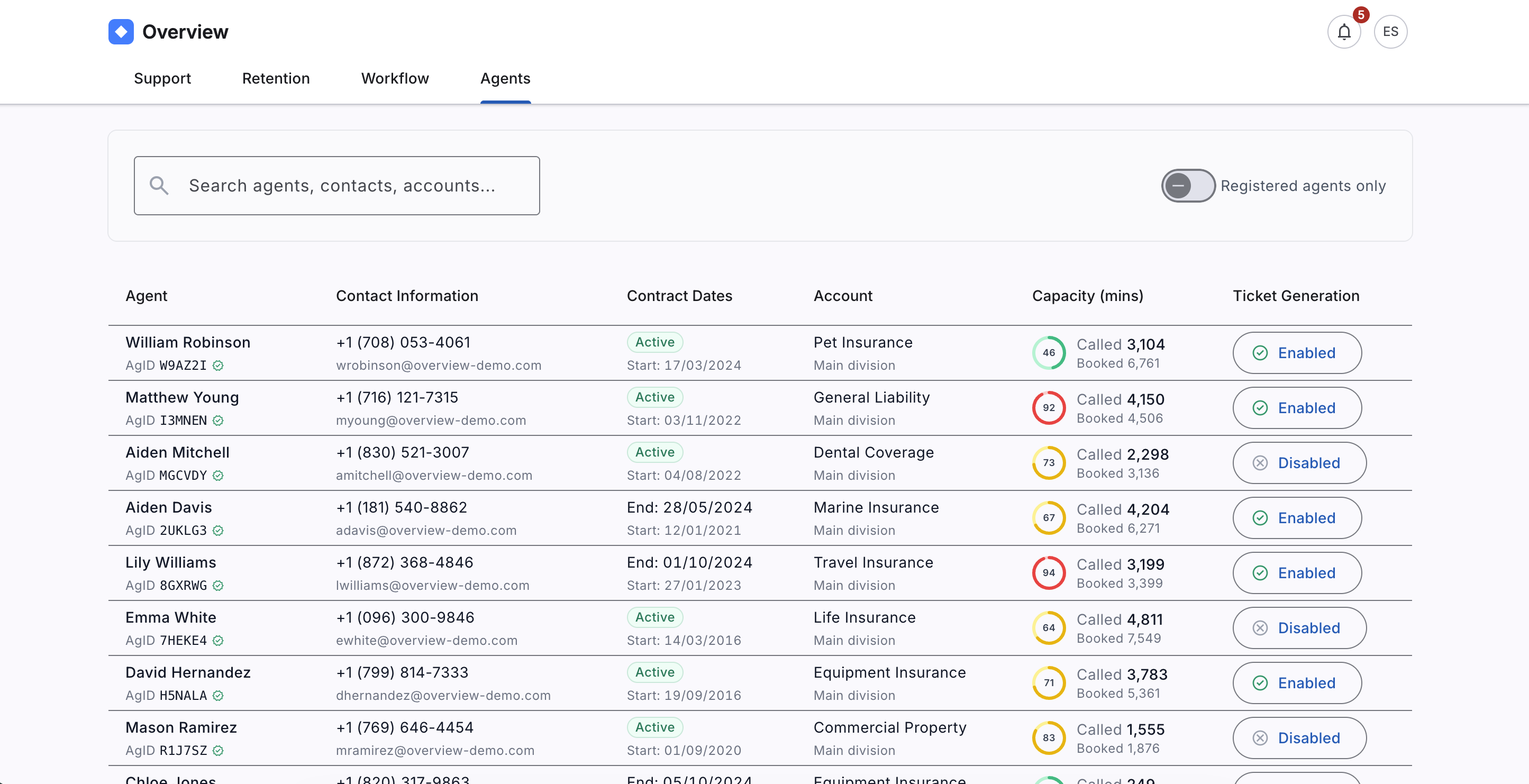Open the ES user avatar menu
This screenshot has height=784, width=1529.
[1390, 32]
